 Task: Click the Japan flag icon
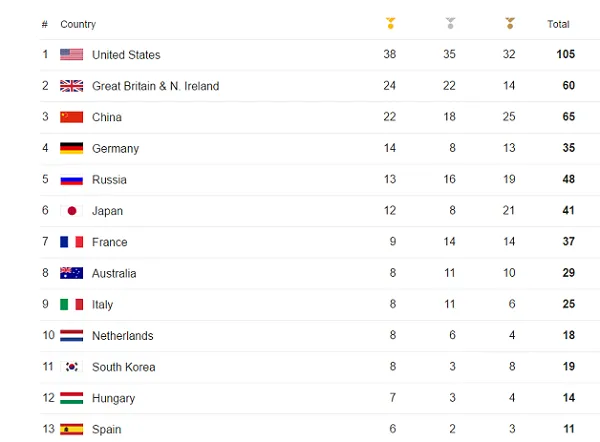[x=72, y=211]
